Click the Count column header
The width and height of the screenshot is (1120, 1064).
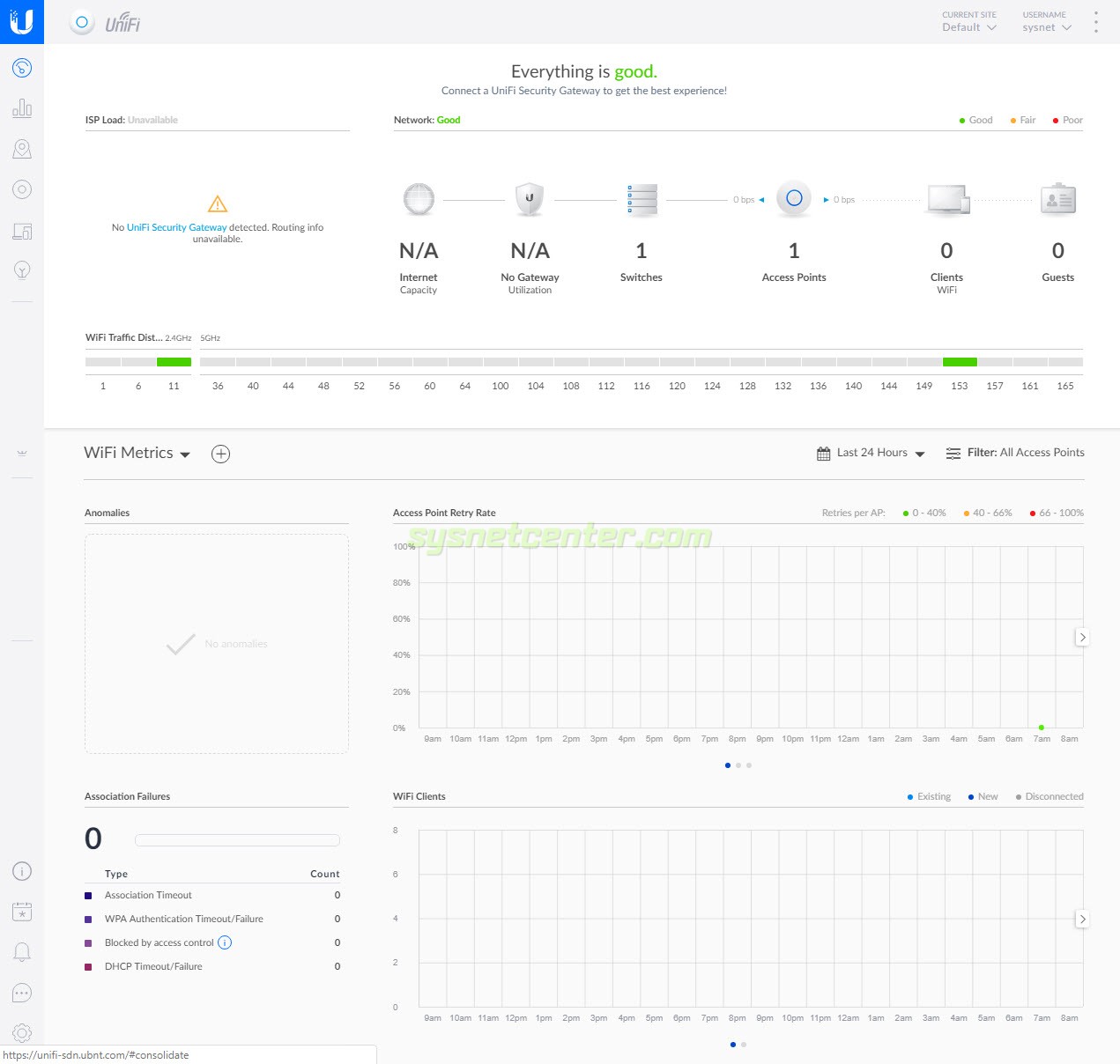pos(325,874)
